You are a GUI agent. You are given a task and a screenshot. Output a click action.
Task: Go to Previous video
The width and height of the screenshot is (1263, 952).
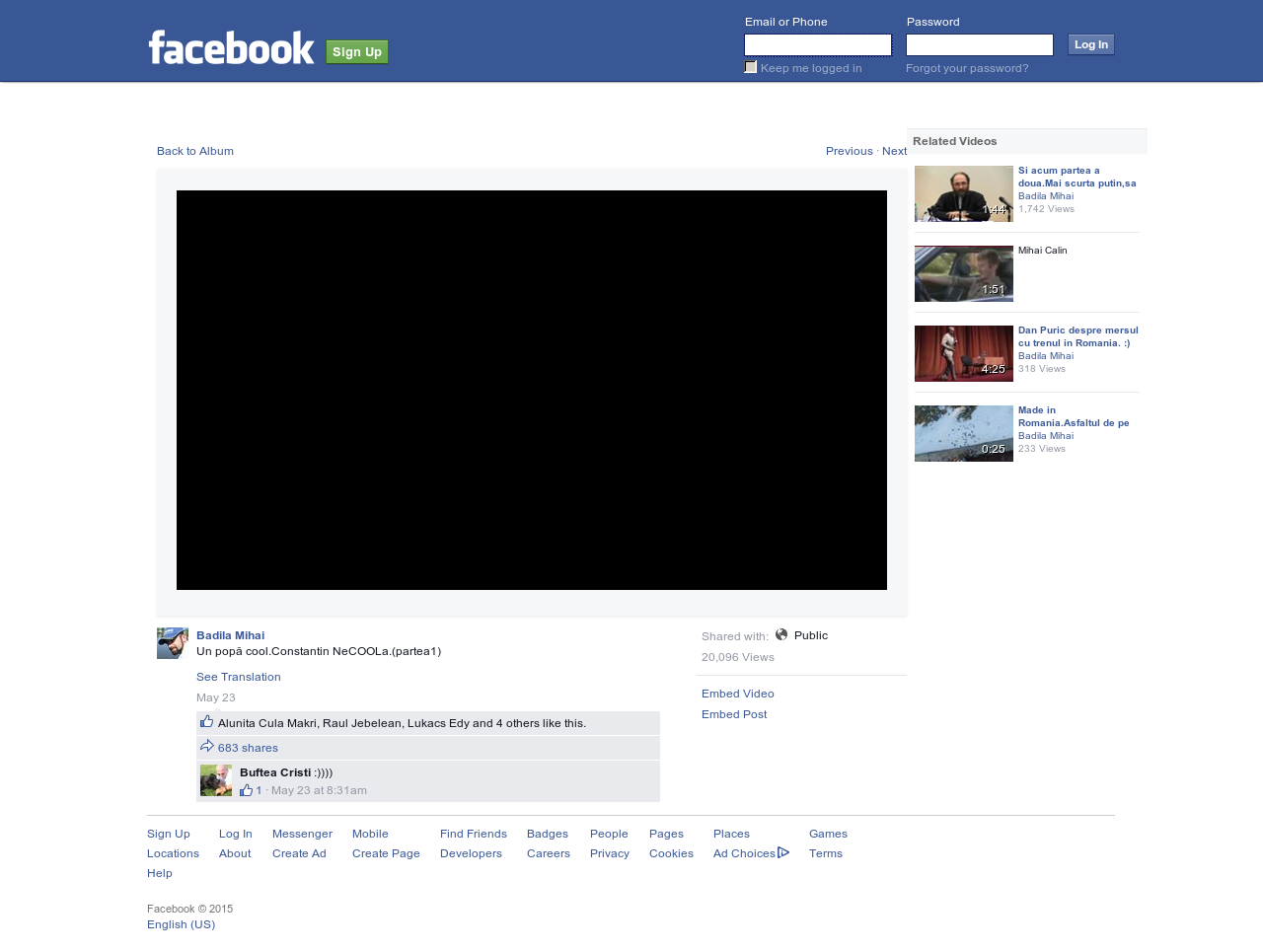point(850,151)
